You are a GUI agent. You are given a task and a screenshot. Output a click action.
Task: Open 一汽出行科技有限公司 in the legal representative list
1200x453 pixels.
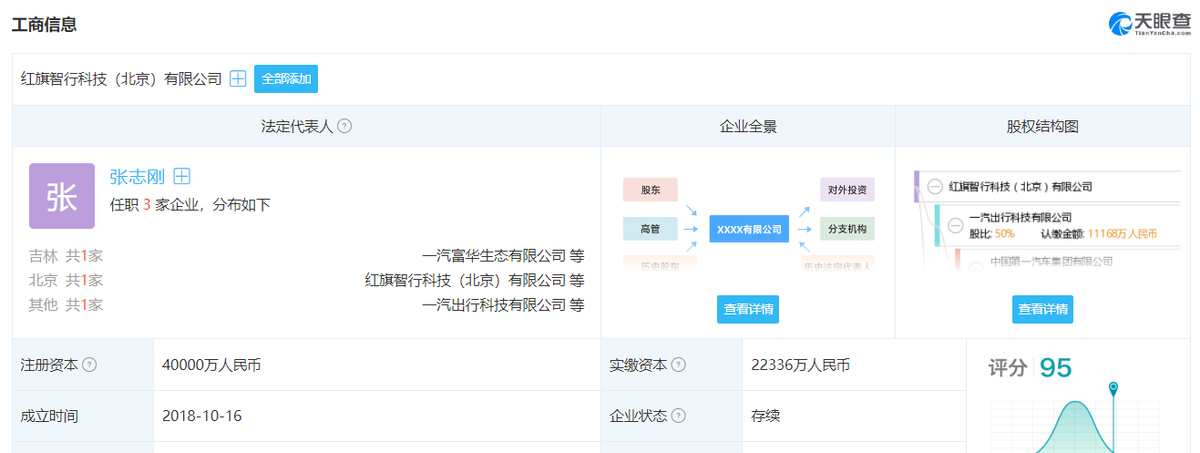(x=493, y=305)
